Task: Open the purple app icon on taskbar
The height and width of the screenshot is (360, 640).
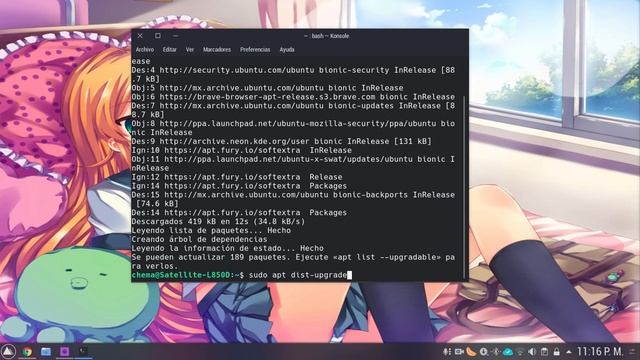Action: pos(64,351)
